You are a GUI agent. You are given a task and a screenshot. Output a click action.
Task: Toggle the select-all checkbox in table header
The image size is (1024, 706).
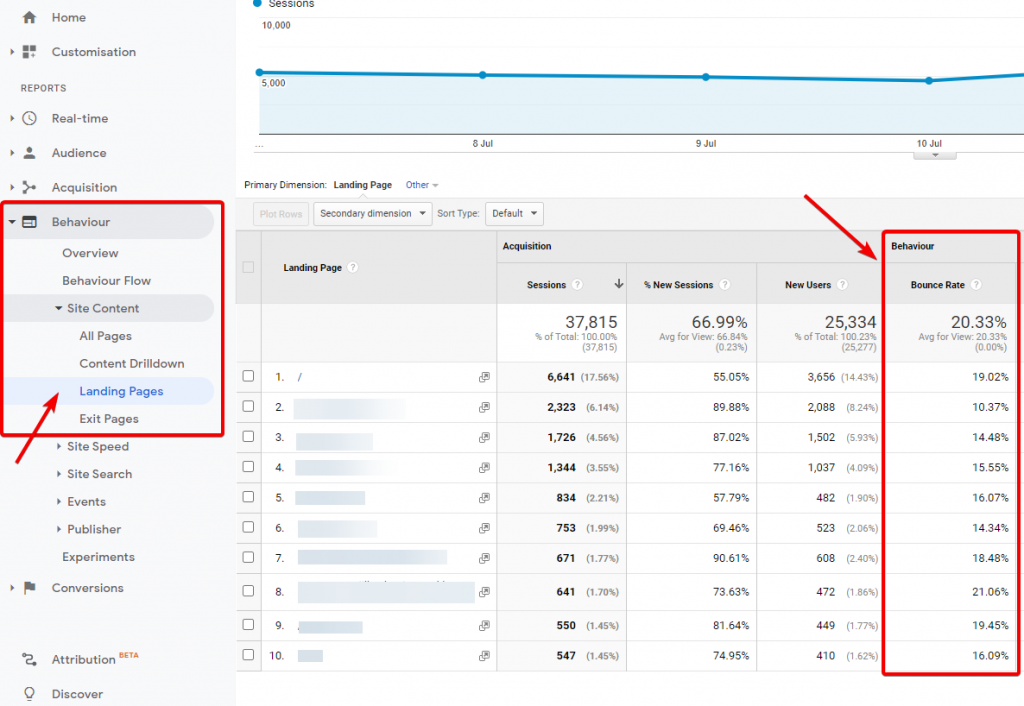point(248,267)
